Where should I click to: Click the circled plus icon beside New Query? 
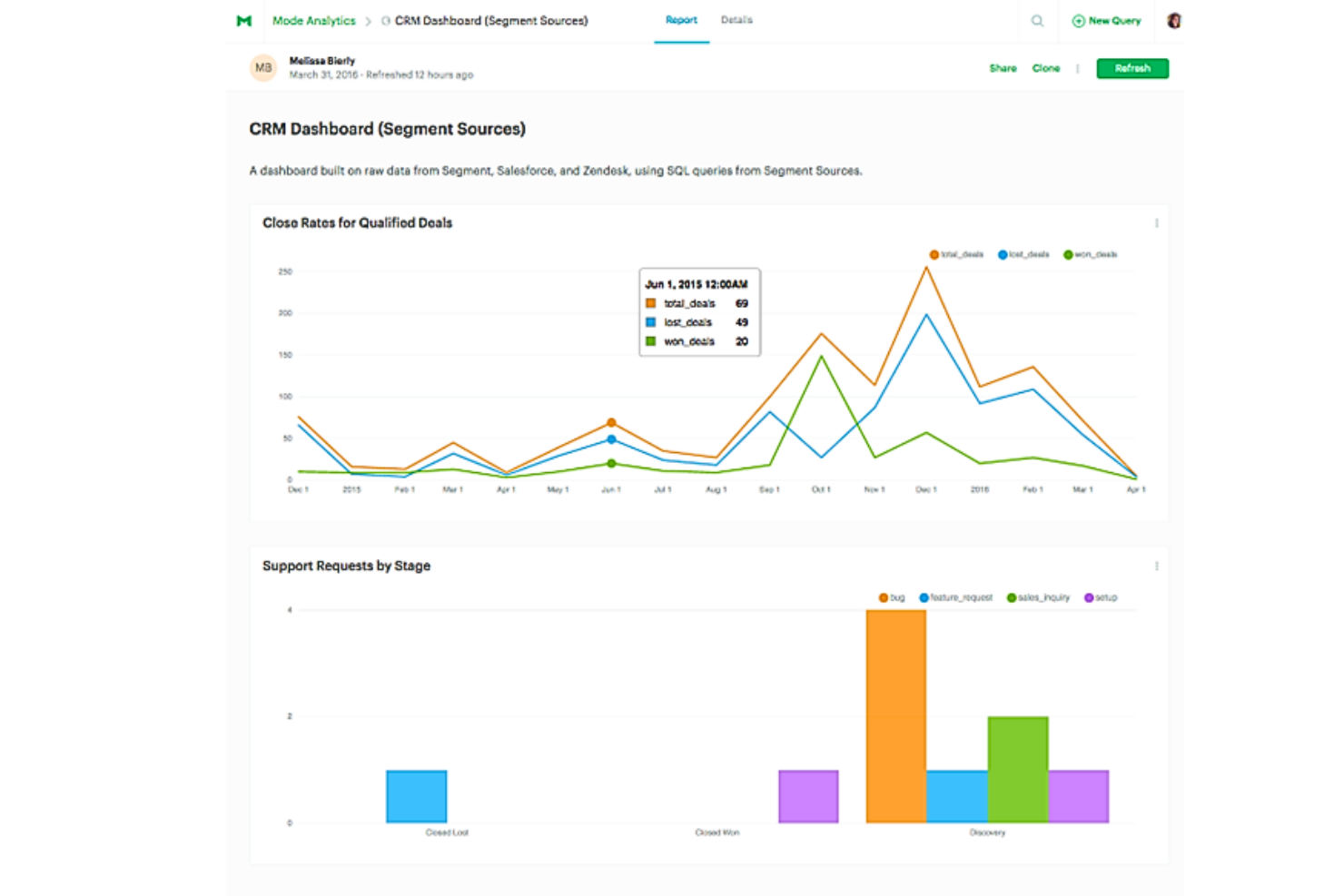click(1077, 20)
